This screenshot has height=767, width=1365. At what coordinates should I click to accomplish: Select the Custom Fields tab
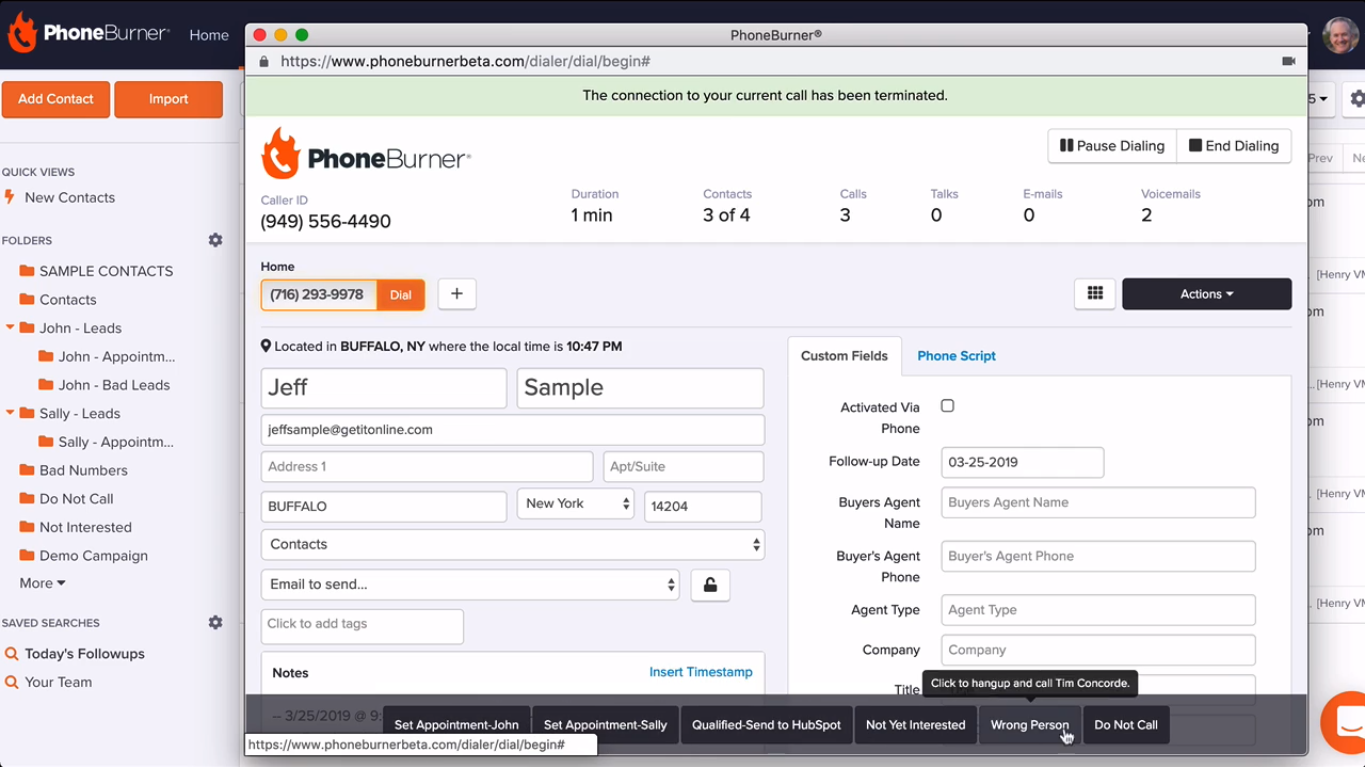(x=844, y=356)
